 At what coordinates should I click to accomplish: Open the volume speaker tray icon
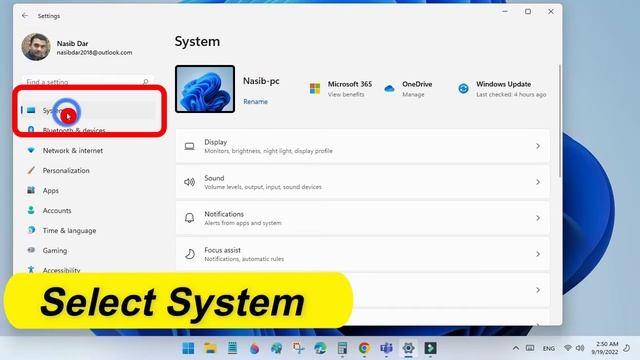pos(580,348)
